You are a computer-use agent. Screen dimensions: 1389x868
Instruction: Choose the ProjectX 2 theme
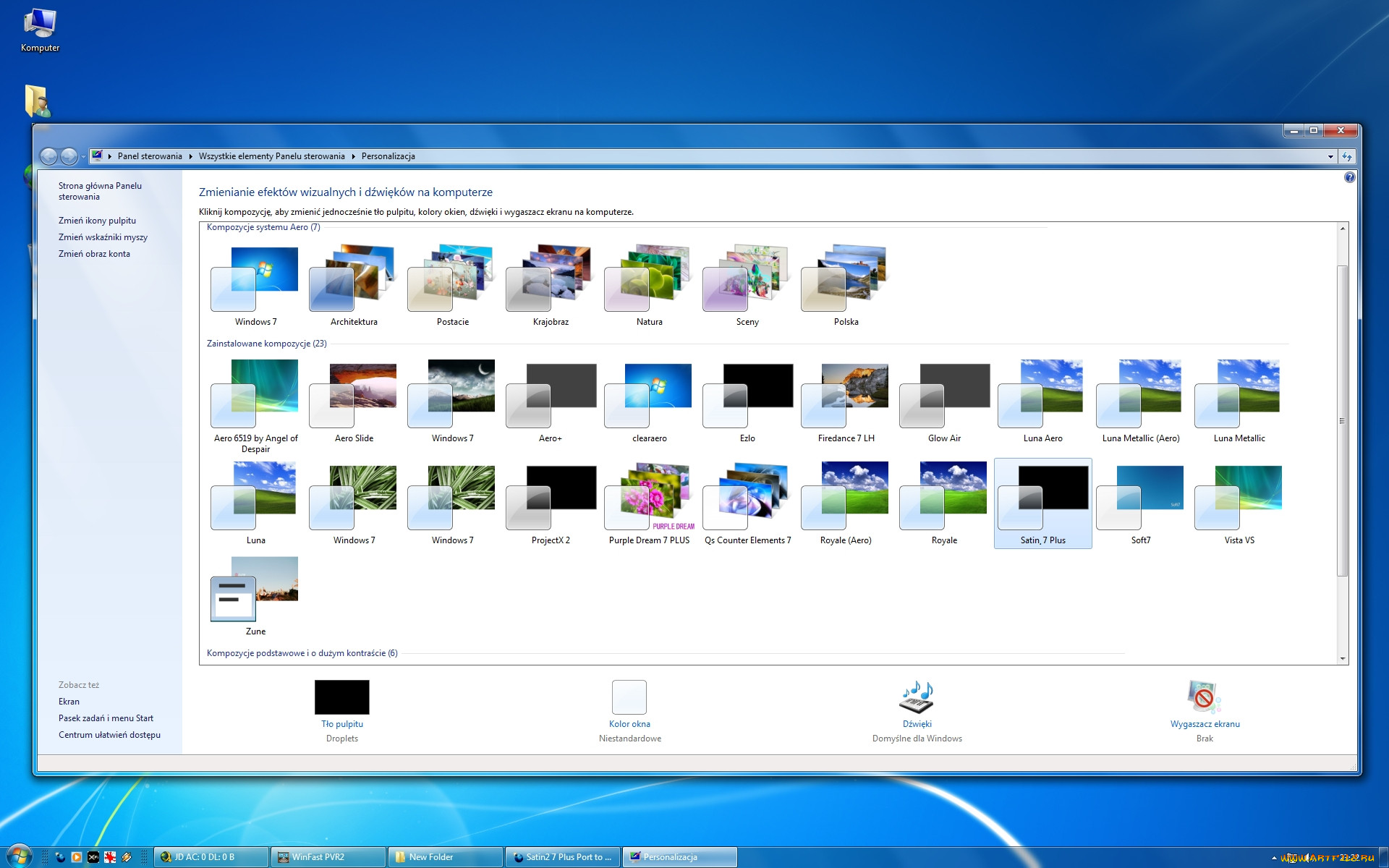551,503
